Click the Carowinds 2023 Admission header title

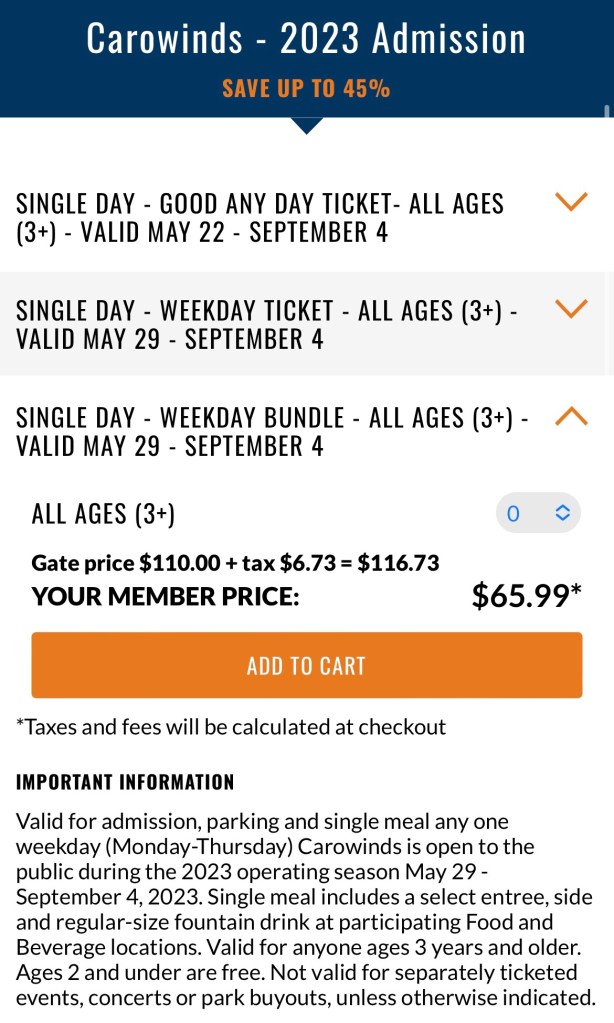(306, 39)
